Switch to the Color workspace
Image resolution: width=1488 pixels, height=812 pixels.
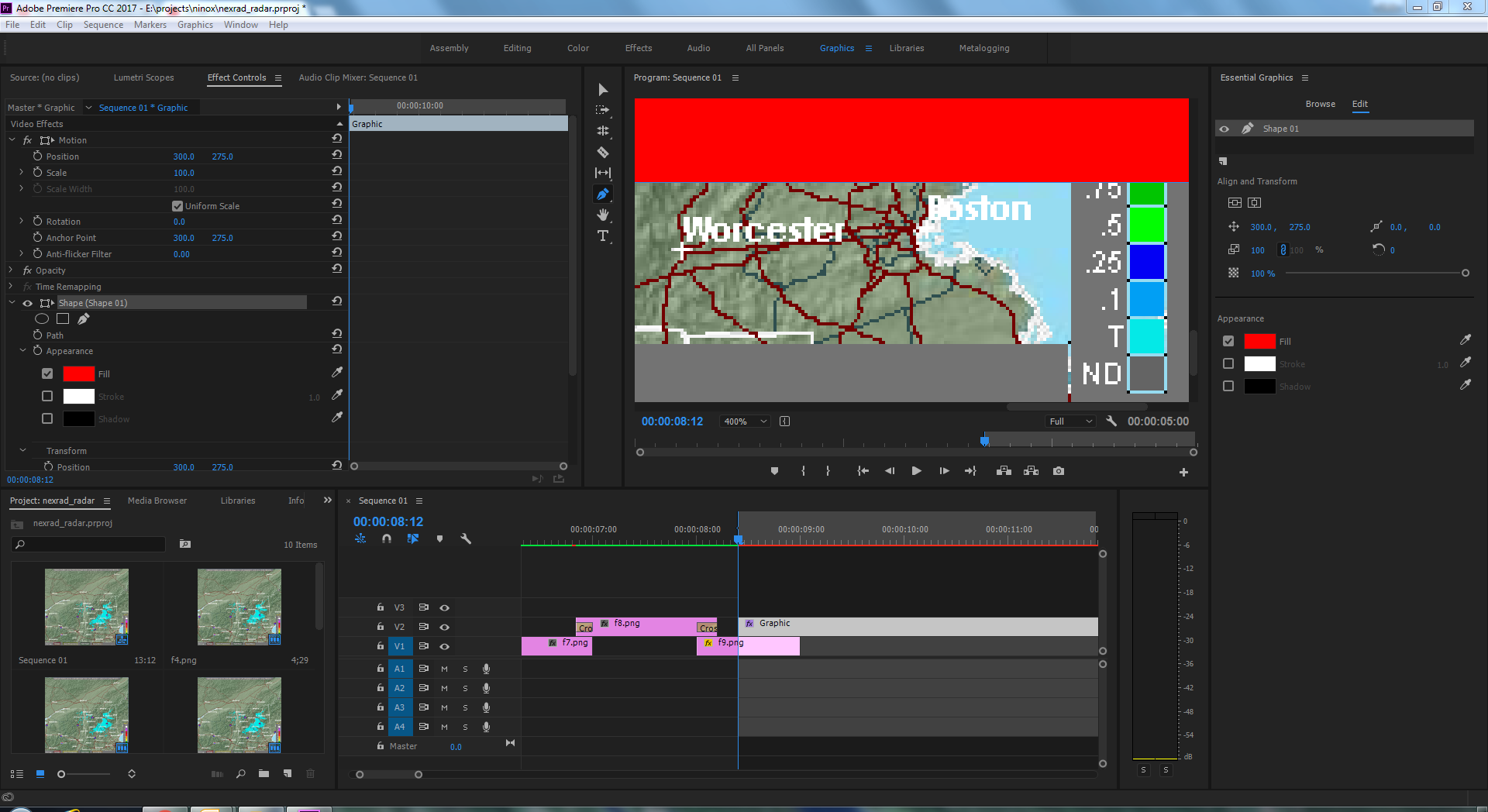[x=577, y=48]
